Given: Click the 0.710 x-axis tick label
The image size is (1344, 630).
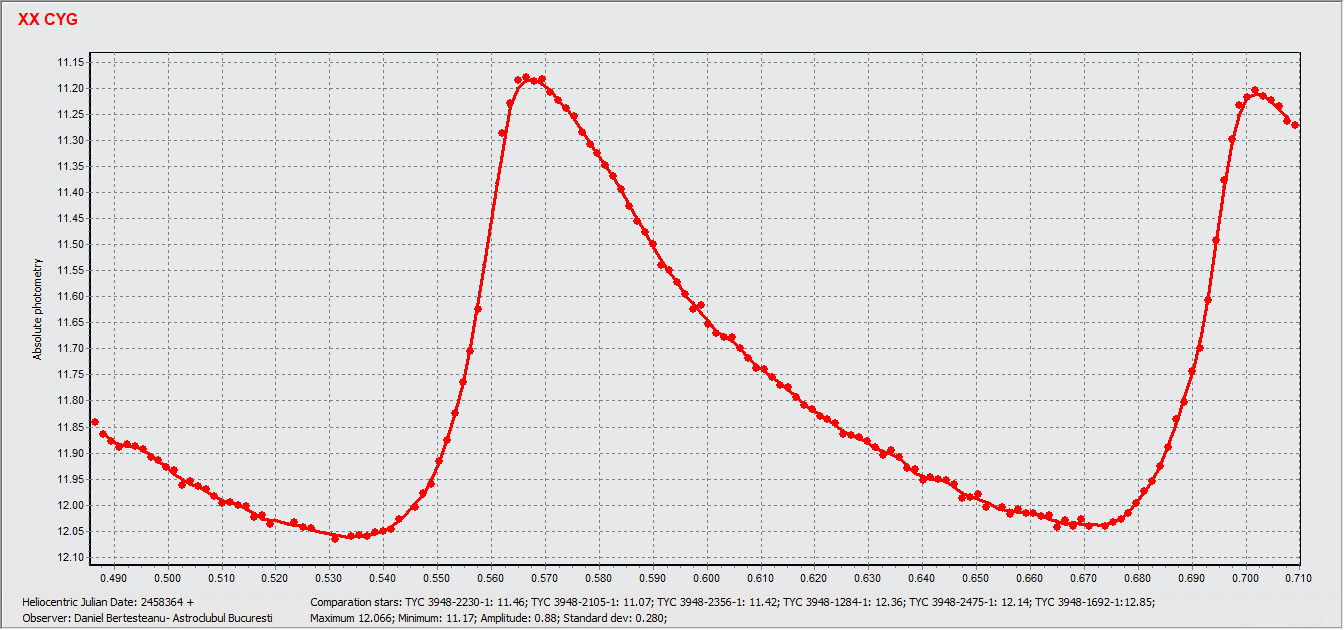Looking at the screenshot, I should (x=1298, y=578).
